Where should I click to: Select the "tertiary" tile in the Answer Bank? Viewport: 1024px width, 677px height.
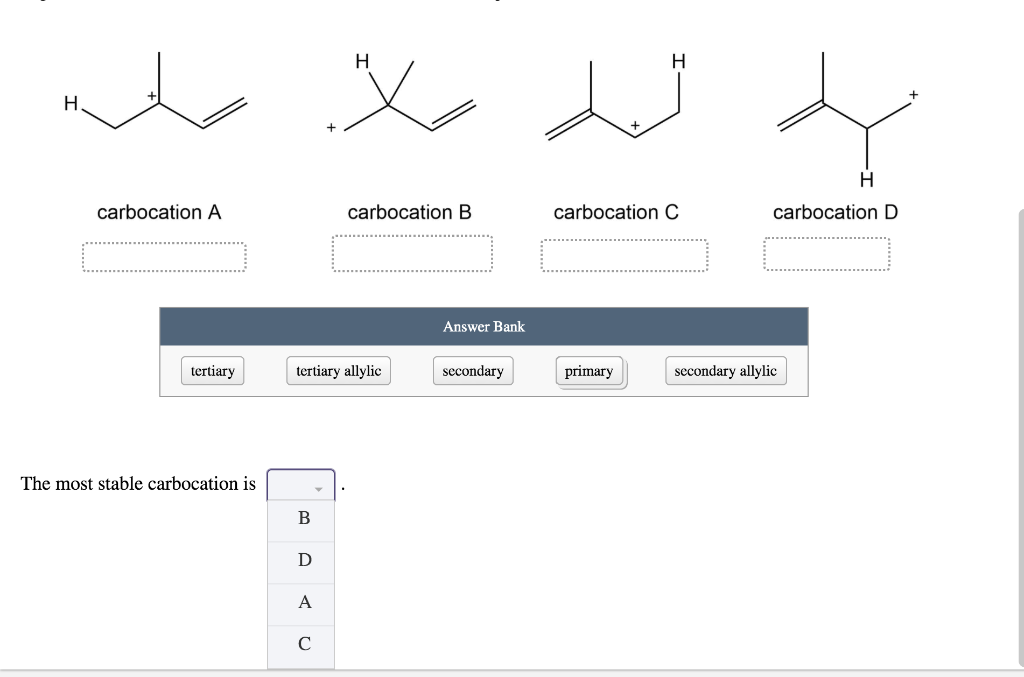212,370
